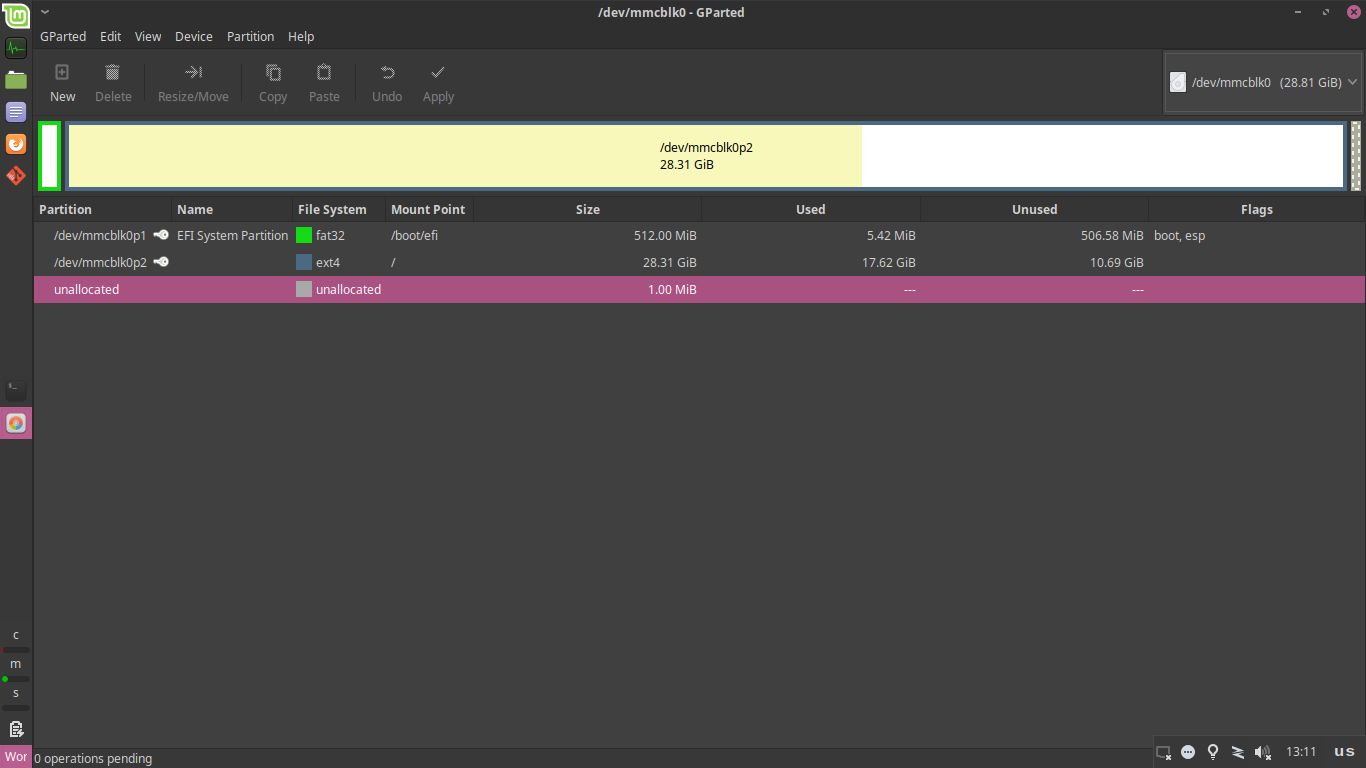
Task: Open the View menu
Action: coord(148,36)
